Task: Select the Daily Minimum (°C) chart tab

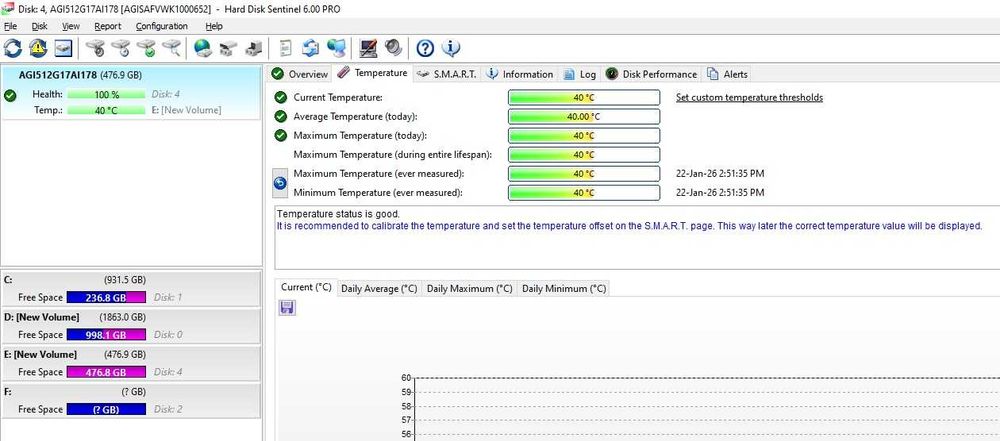Action: click(564, 288)
